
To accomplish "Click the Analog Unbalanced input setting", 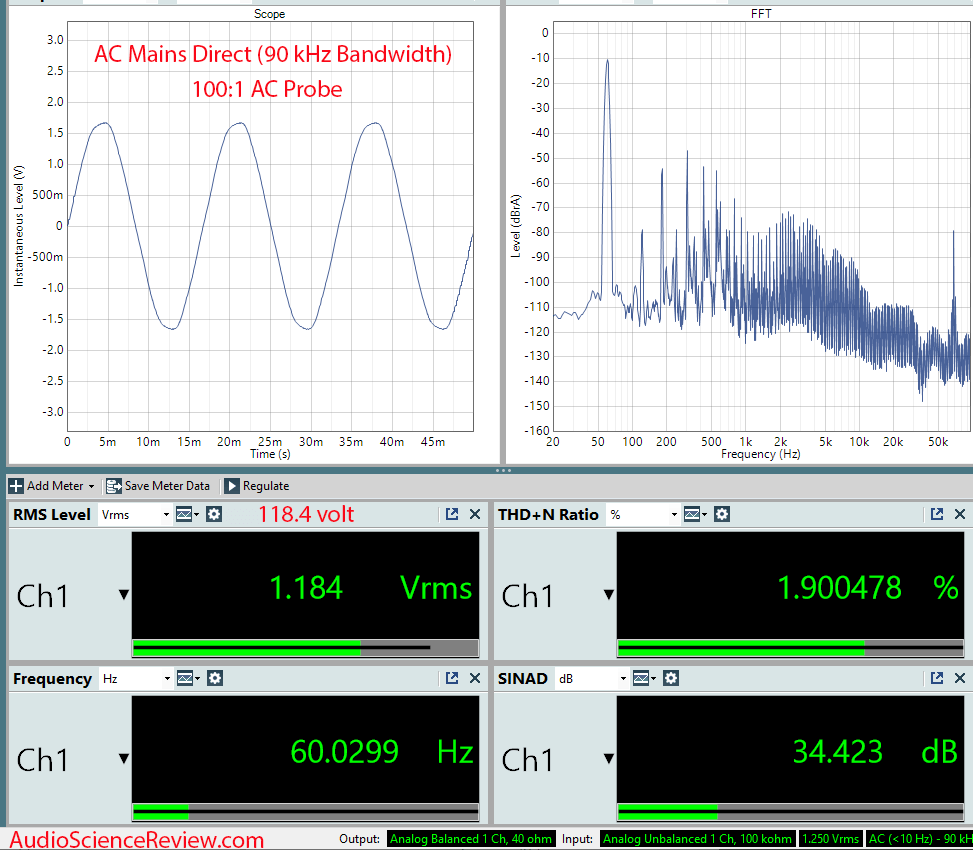I will pos(697,839).
